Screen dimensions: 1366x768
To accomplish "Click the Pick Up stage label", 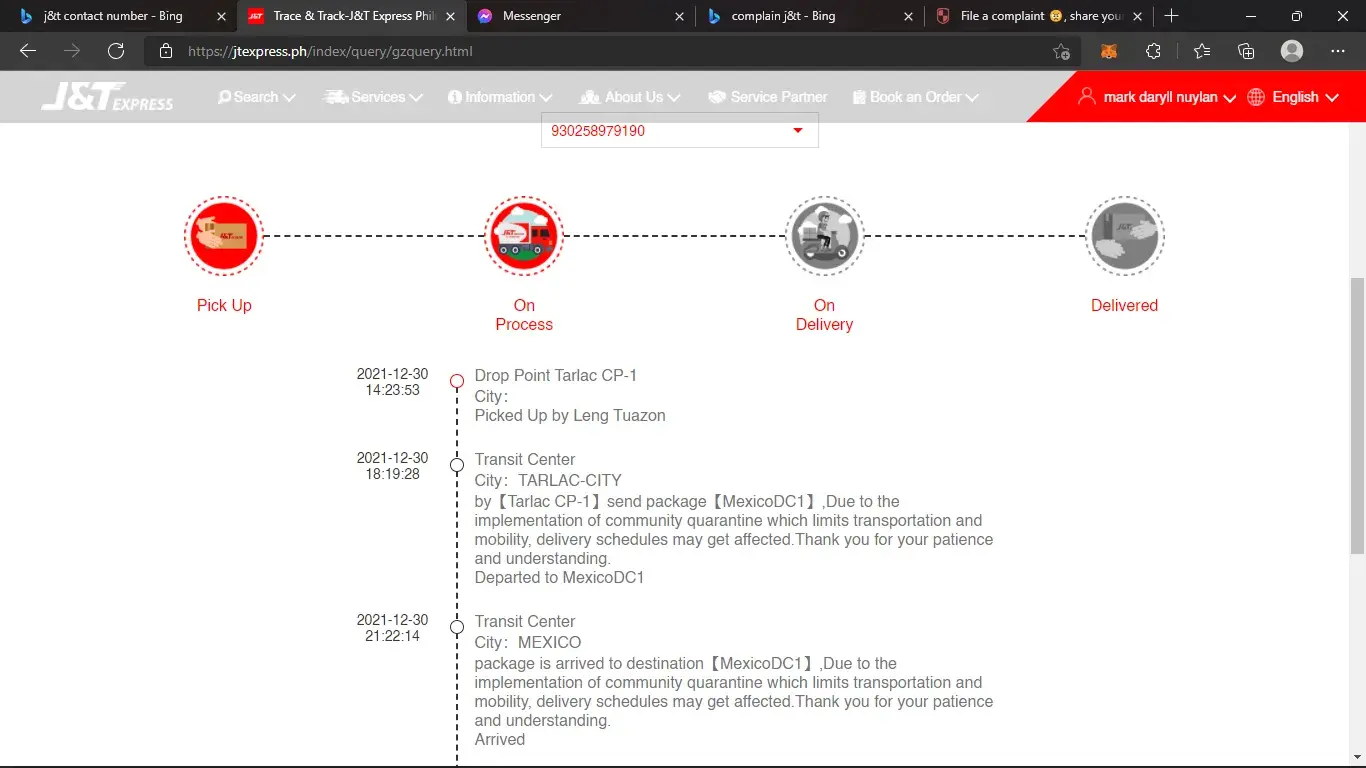I will pyautogui.click(x=224, y=305).
